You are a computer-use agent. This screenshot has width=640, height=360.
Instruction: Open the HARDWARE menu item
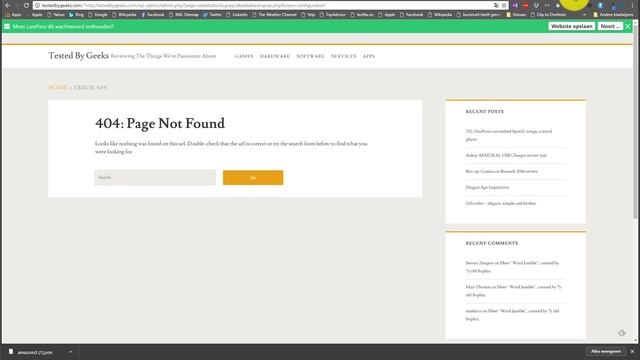[x=275, y=56]
